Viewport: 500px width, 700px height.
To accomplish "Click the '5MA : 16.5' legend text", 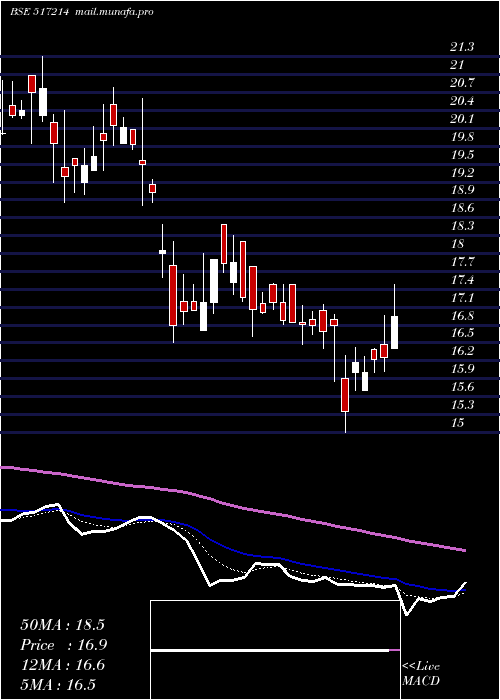I will pyautogui.click(x=58, y=684).
